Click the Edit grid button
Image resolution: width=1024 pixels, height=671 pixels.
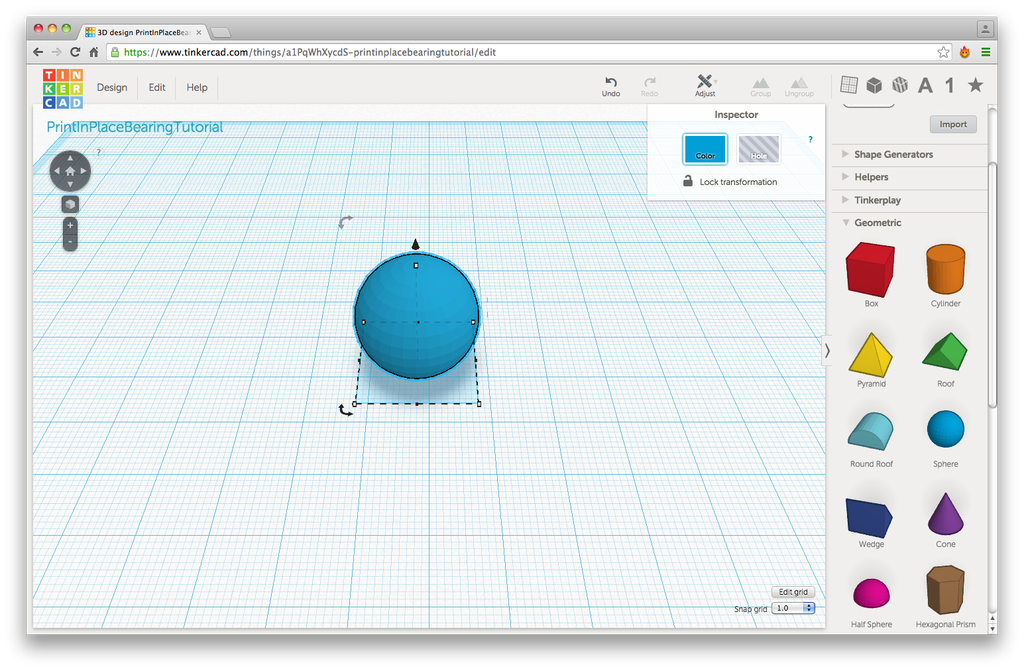point(793,592)
